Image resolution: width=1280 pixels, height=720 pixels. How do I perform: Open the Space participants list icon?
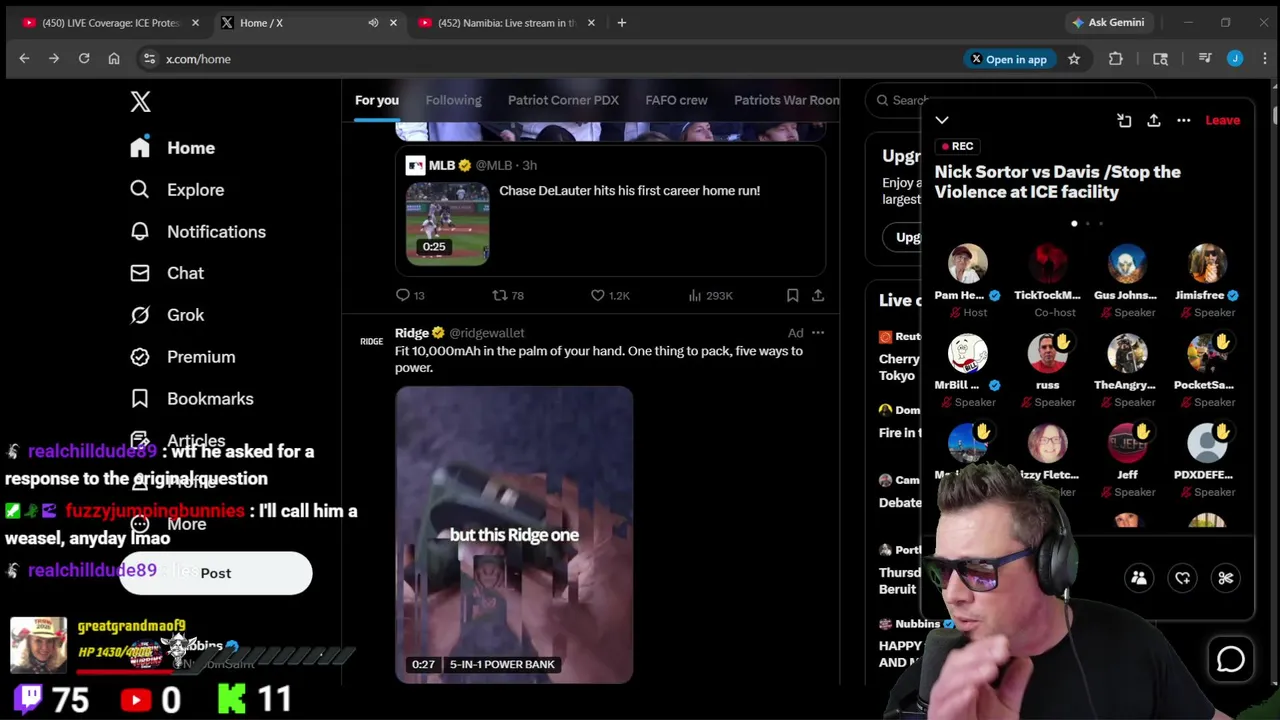[x=1139, y=578]
